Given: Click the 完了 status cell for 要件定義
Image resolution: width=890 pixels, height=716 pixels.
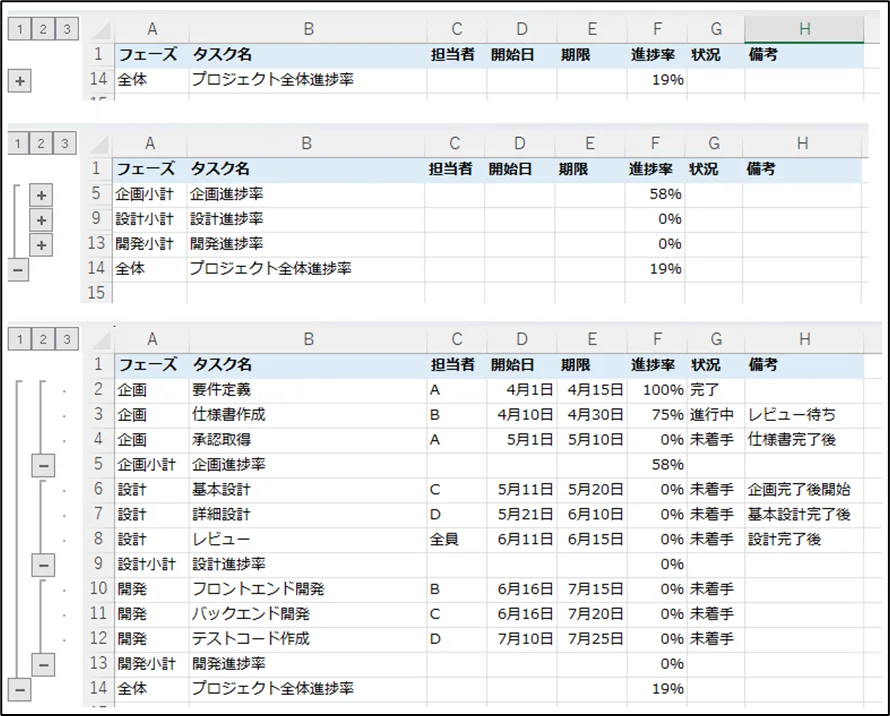Looking at the screenshot, I should tap(715, 389).
